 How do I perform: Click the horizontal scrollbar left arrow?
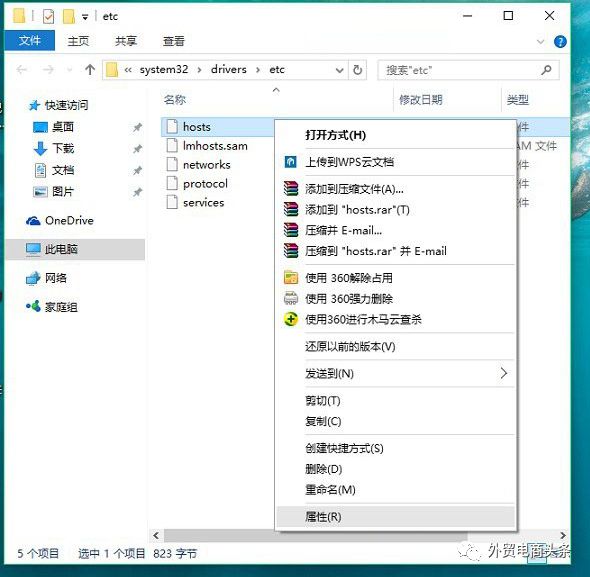156,535
